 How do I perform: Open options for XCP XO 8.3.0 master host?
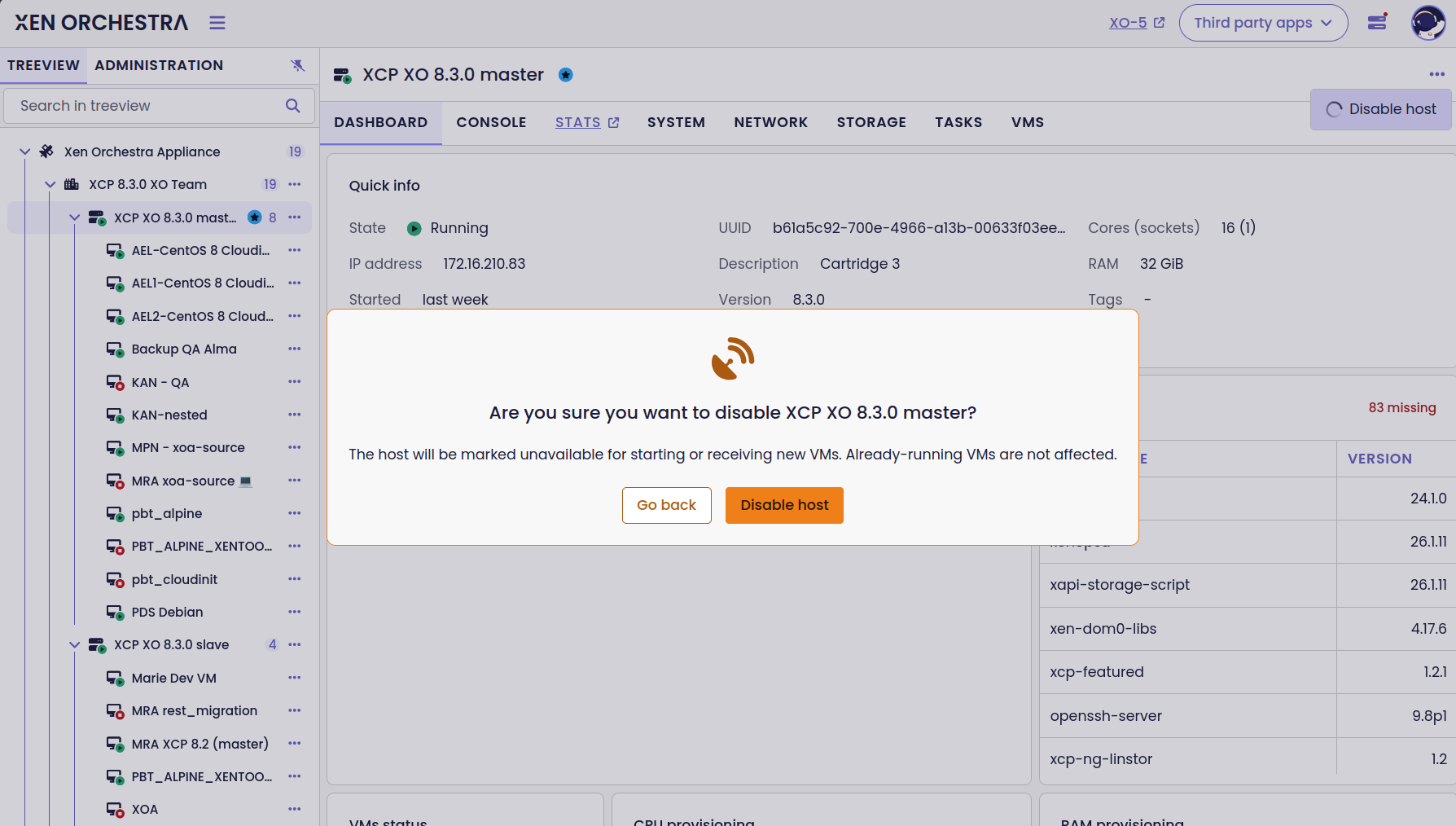point(295,217)
